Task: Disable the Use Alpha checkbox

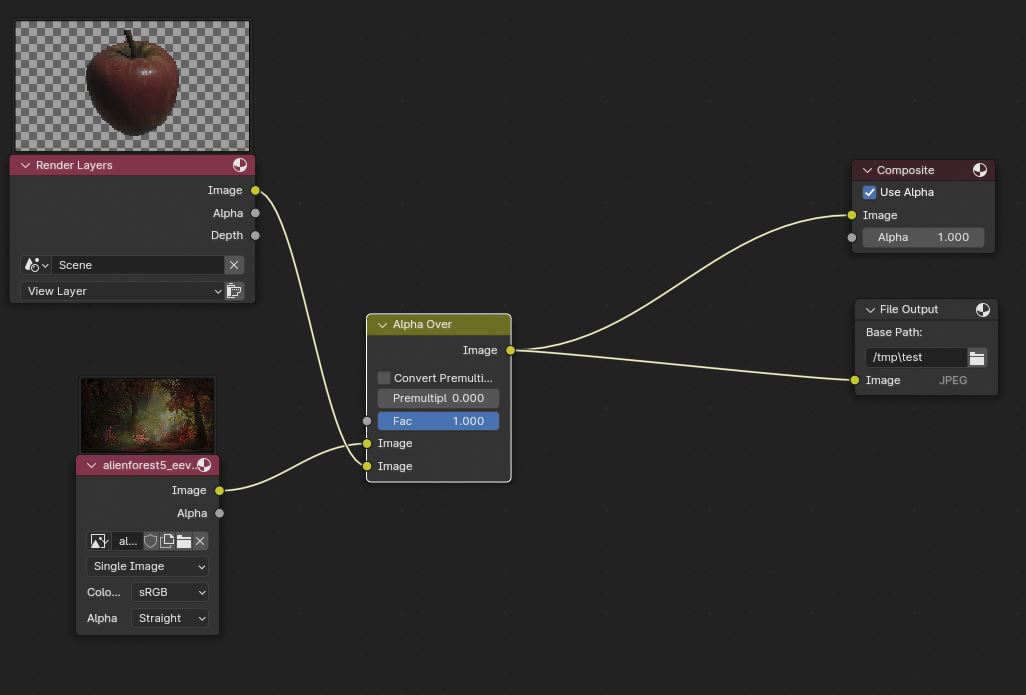Action: point(869,192)
